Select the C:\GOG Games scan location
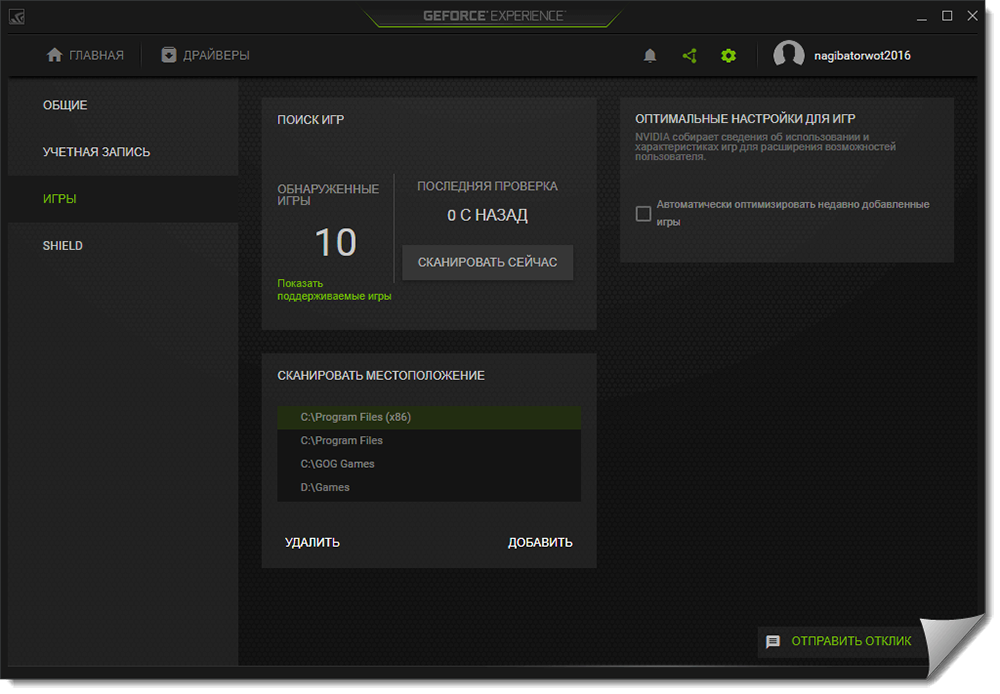1000x694 pixels. tap(338, 464)
